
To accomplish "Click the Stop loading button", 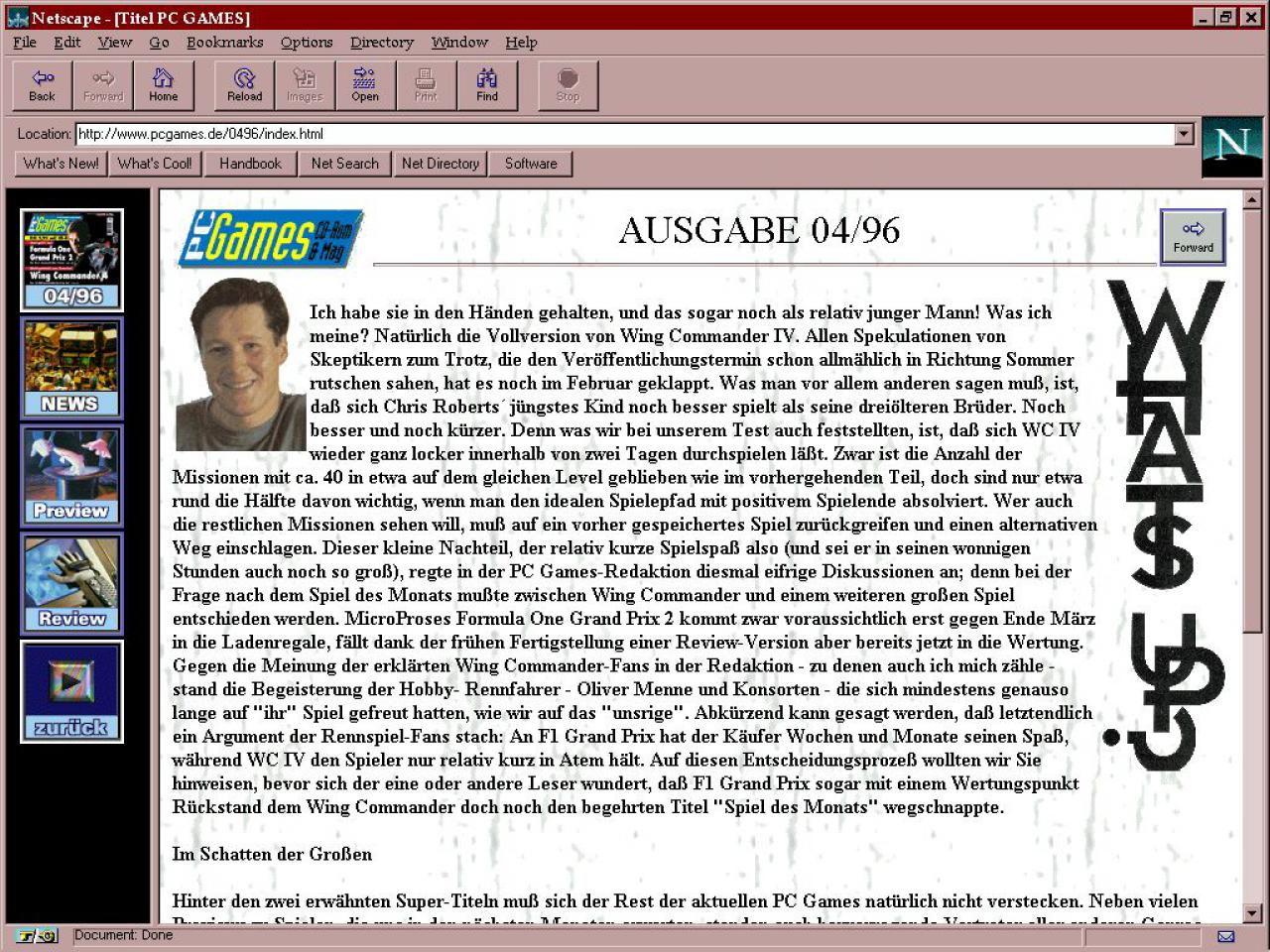I will tap(568, 85).
